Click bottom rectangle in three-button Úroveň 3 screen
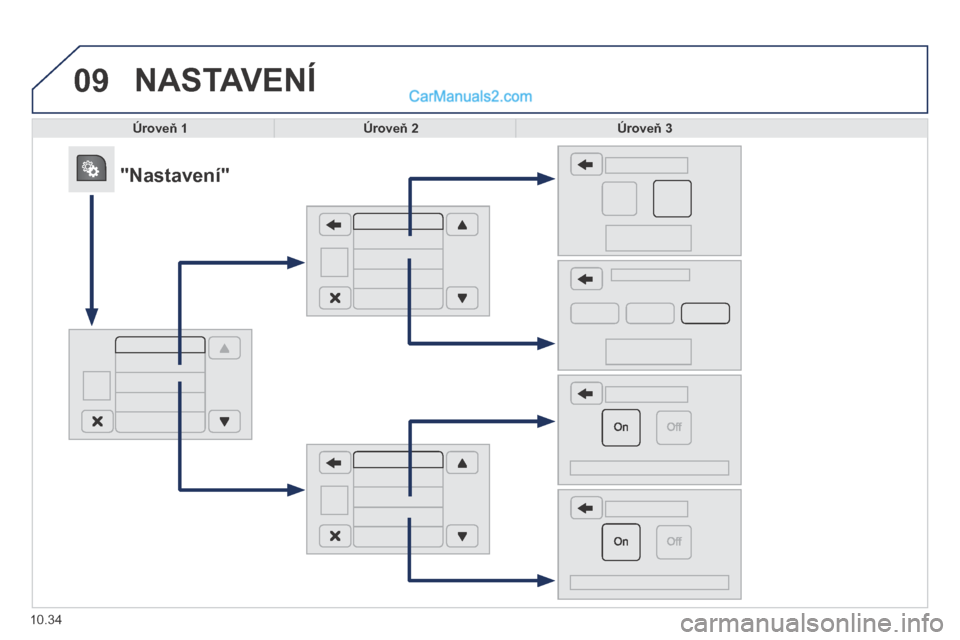The height and width of the screenshot is (640, 960). (648, 352)
